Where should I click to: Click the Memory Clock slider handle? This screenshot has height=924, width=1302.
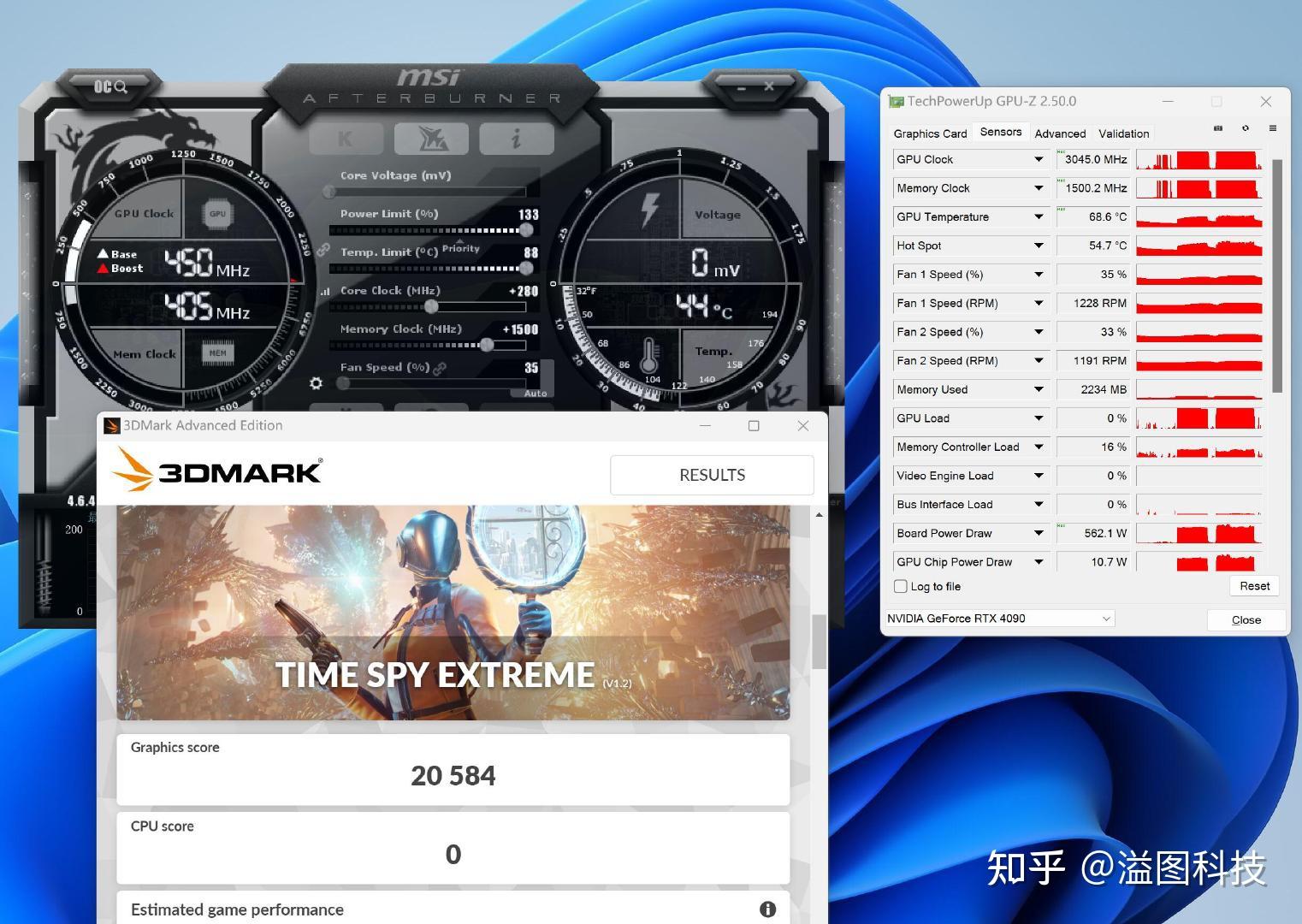487,345
